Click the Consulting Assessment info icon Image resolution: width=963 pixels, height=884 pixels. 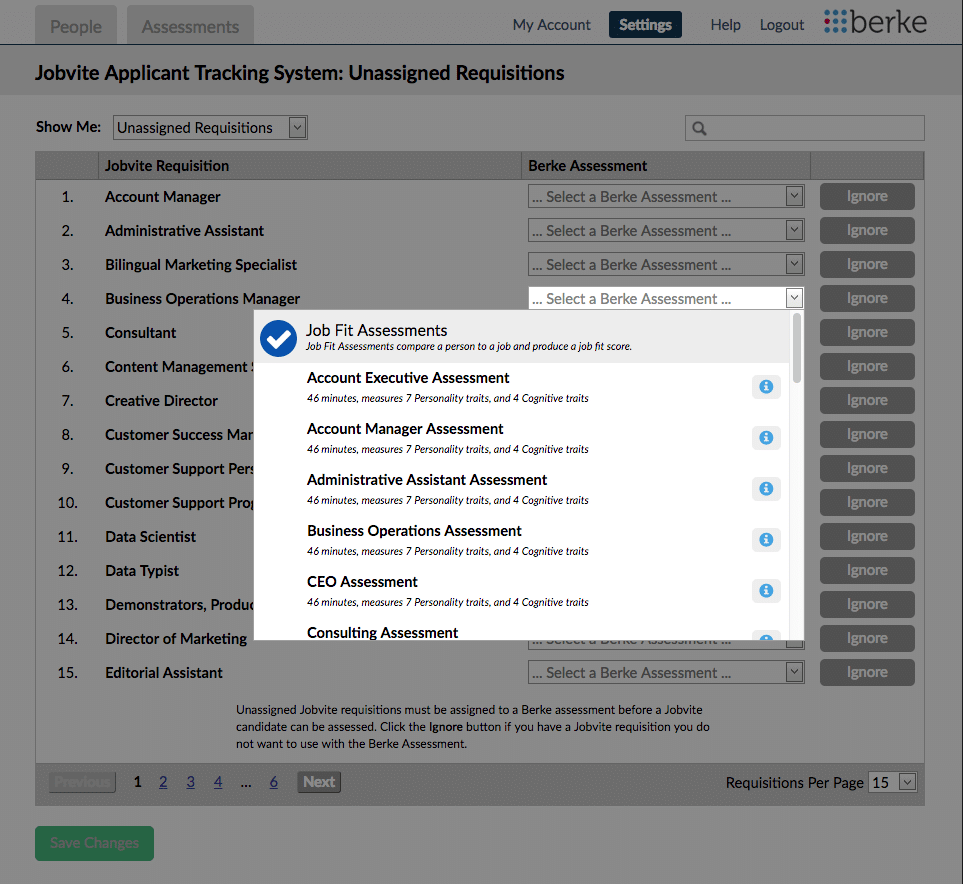pos(766,637)
